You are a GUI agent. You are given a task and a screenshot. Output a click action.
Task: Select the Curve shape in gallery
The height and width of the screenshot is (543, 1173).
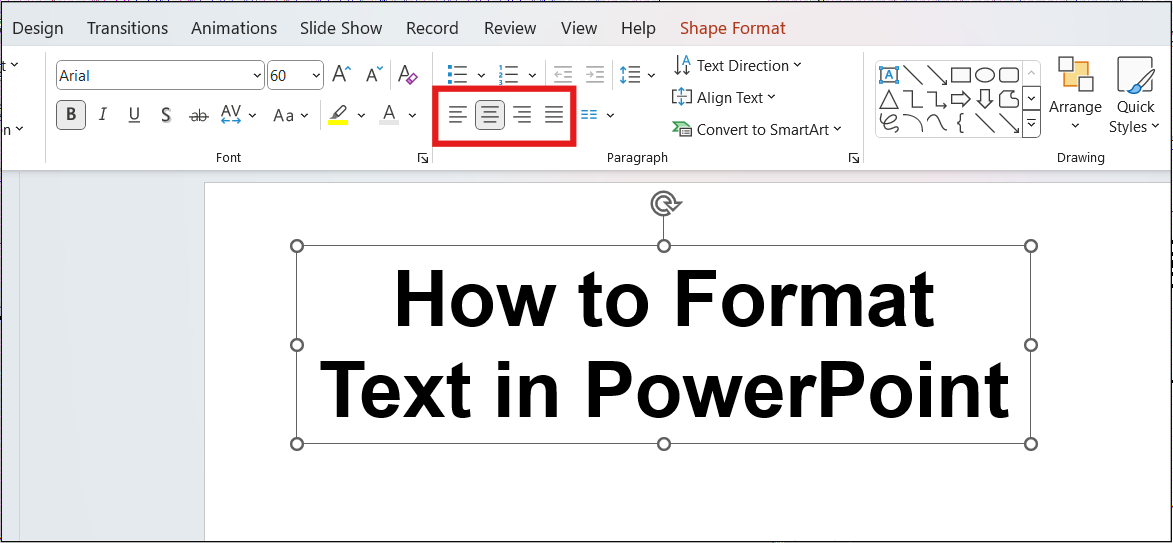click(x=936, y=123)
